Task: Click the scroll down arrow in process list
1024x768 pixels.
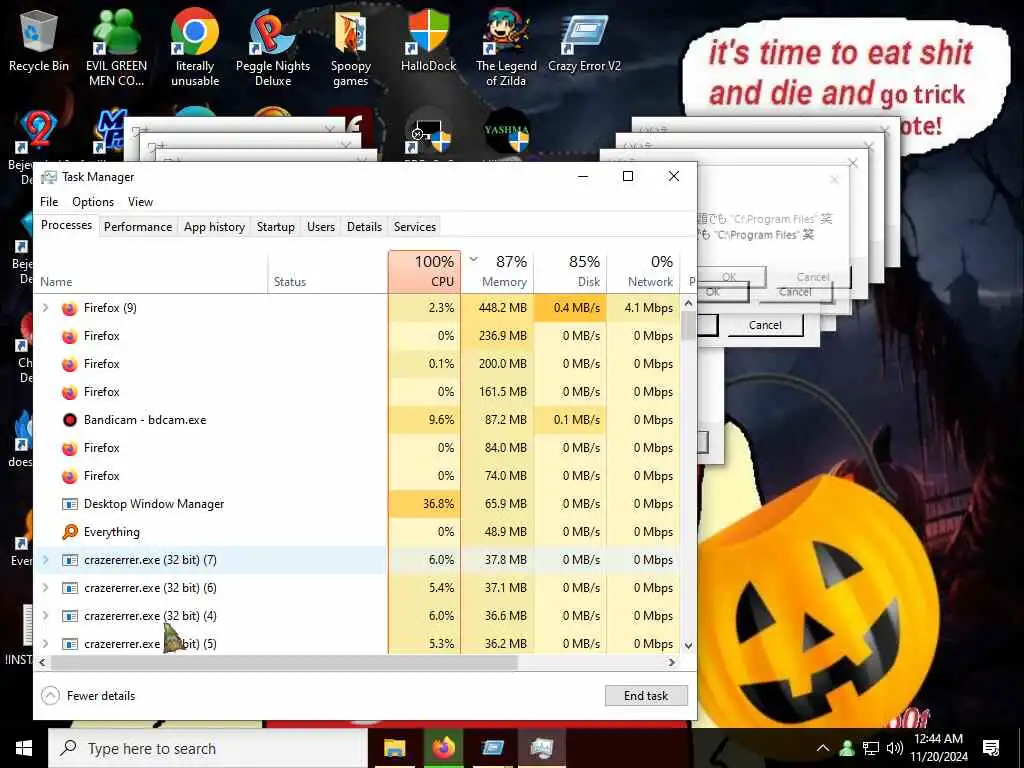Action: pyautogui.click(x=688, y=645)
